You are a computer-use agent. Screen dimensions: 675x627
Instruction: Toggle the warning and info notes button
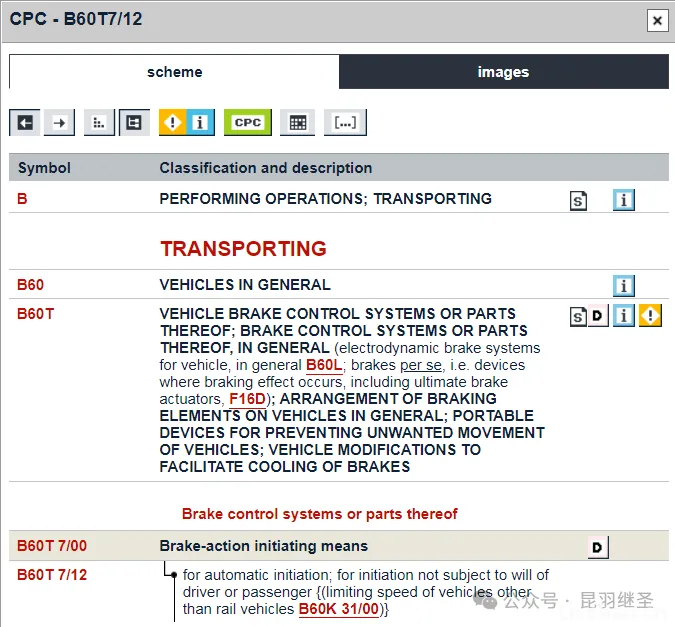pos(186,122)
